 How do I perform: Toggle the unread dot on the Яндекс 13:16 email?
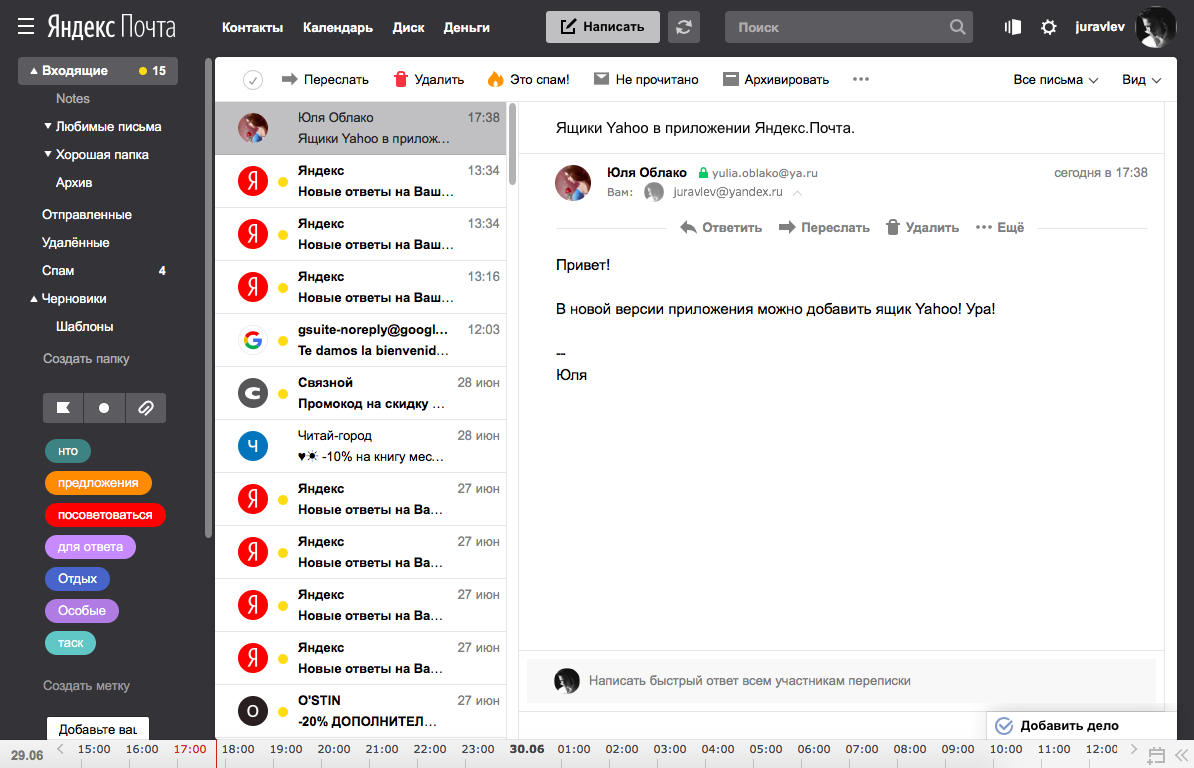tap(283, 288)
